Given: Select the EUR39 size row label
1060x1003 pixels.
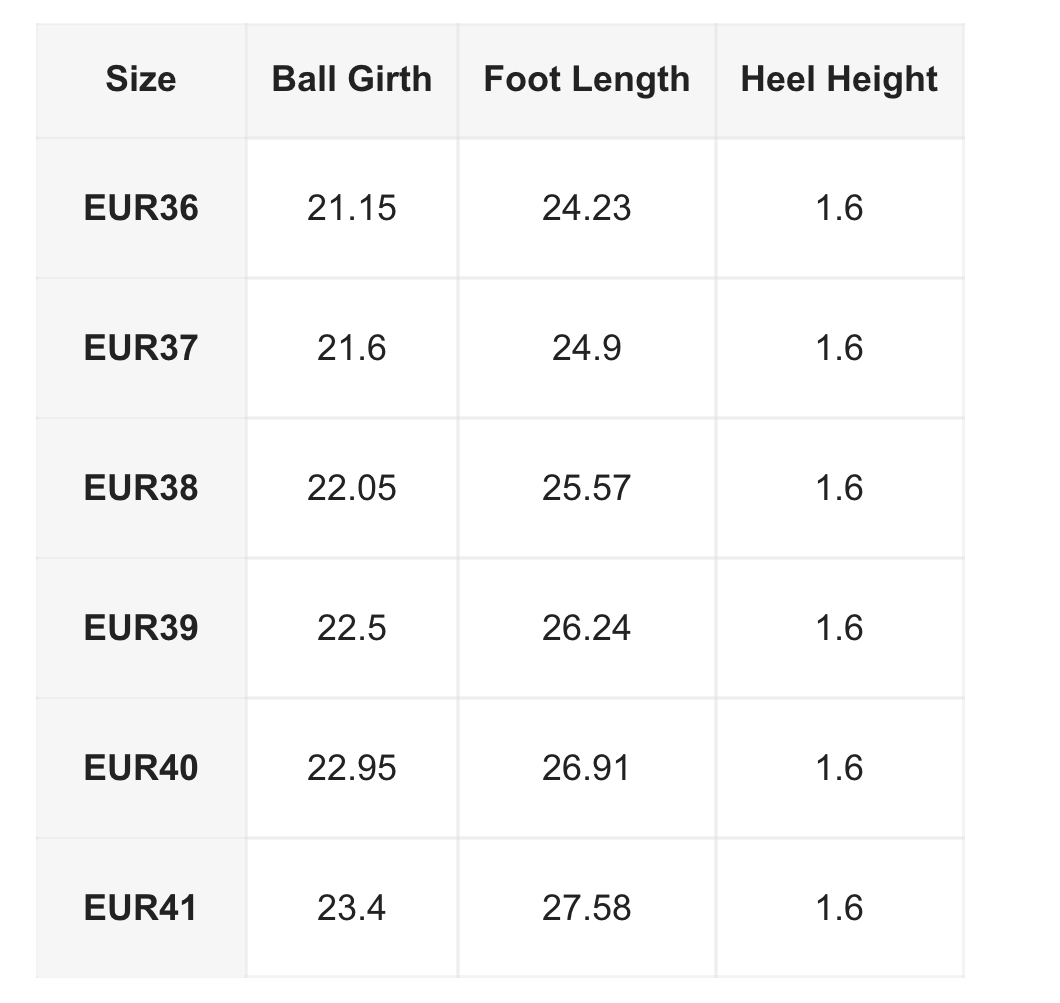Looking at the screenshot, I should pyautogui.click(x=141, y=628).
